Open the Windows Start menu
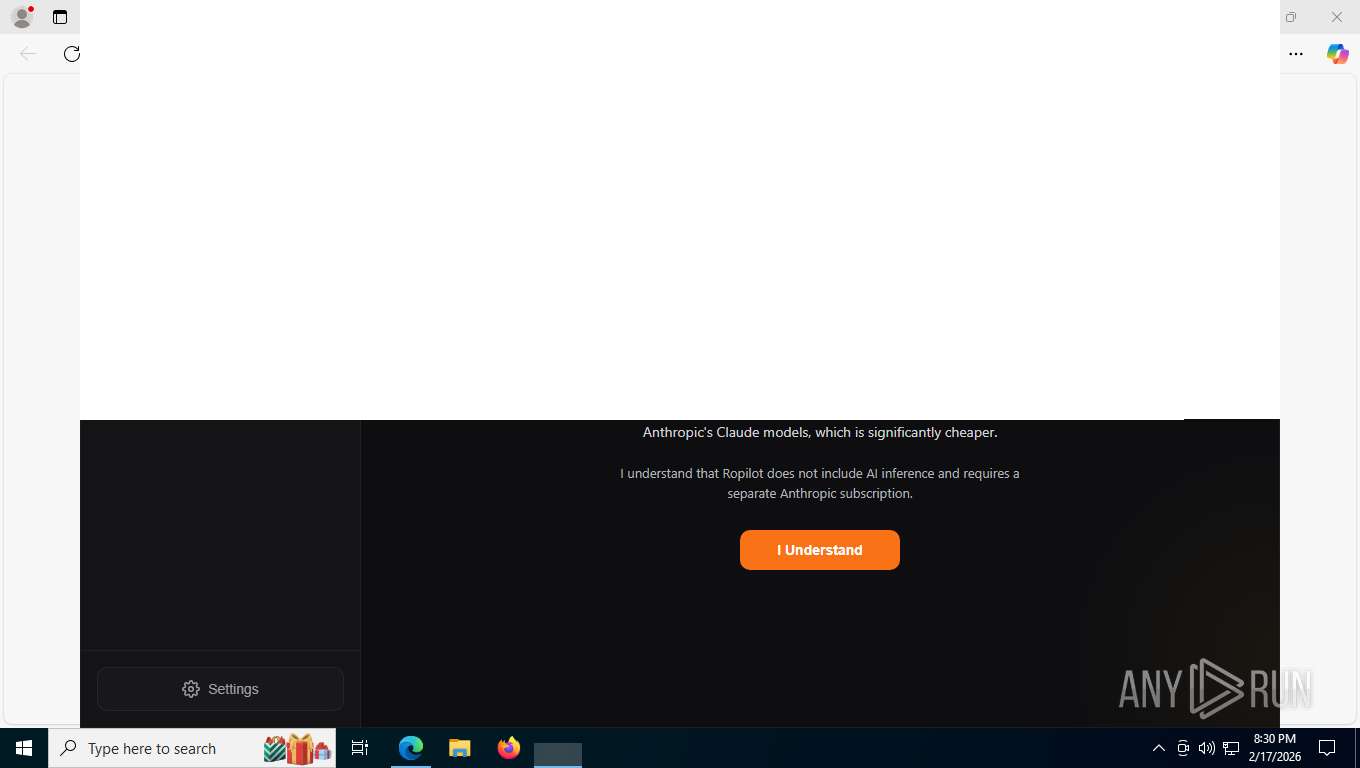The width and height of the screenshot is (1360, 768). [24, 748]
